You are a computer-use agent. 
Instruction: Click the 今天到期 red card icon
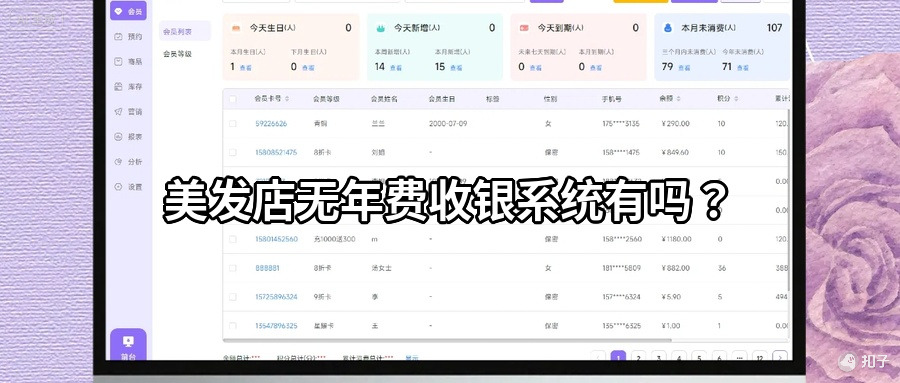523,28
